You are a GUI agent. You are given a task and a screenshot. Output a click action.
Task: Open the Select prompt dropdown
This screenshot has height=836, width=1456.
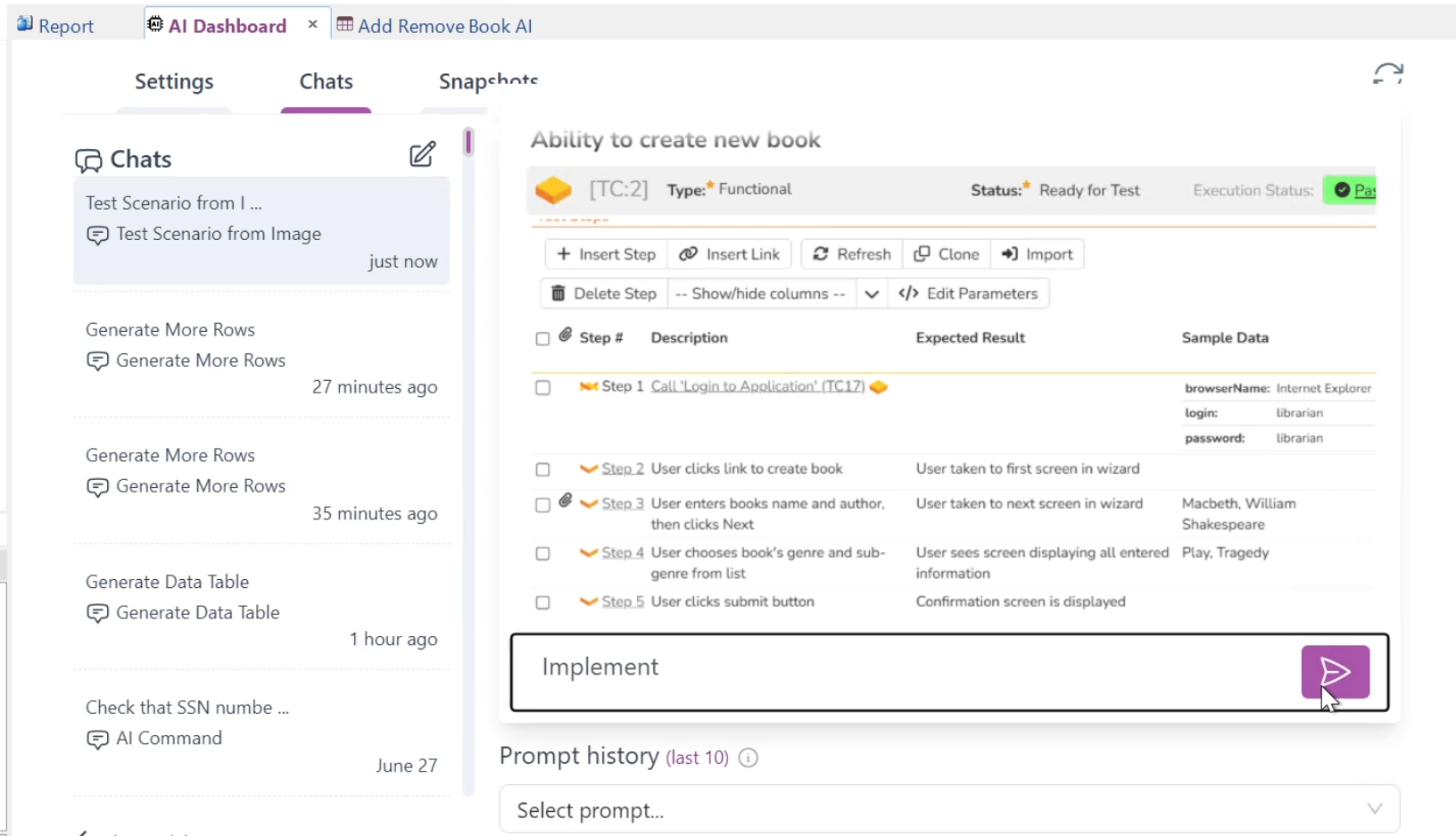[x=948, y=809]
